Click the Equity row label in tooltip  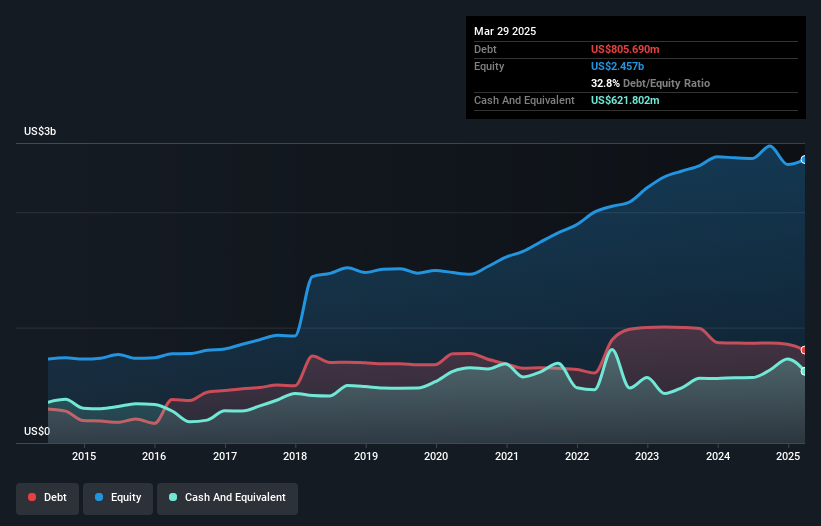(489, 66)
